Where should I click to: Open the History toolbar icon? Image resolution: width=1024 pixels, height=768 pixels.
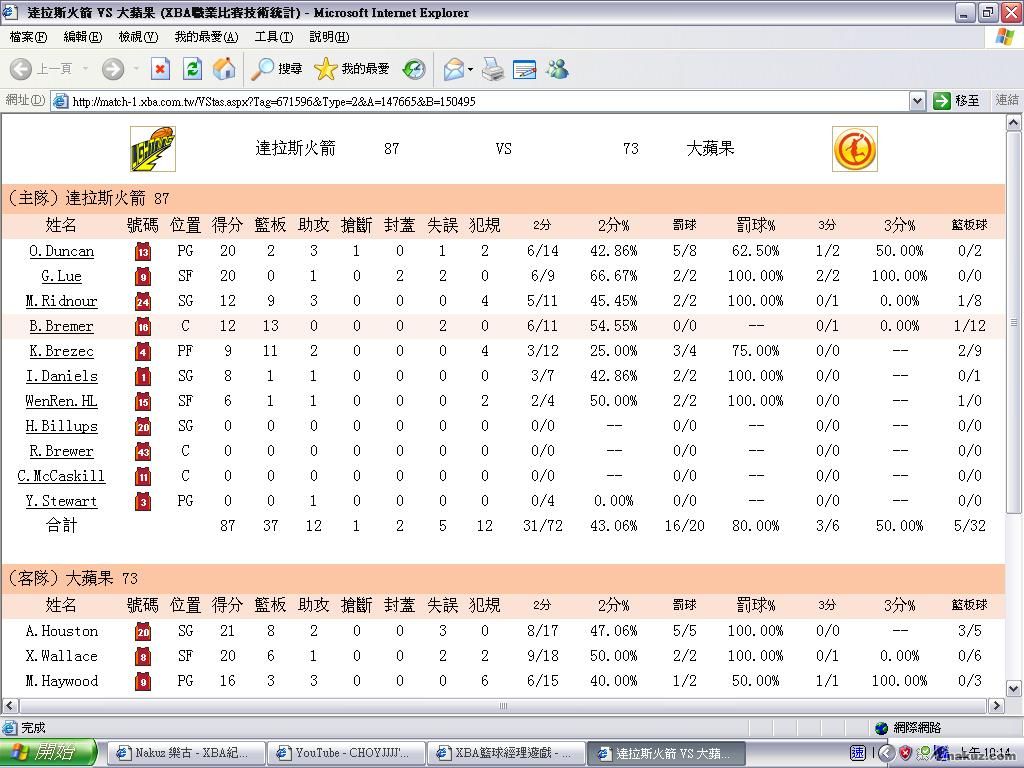414,69
